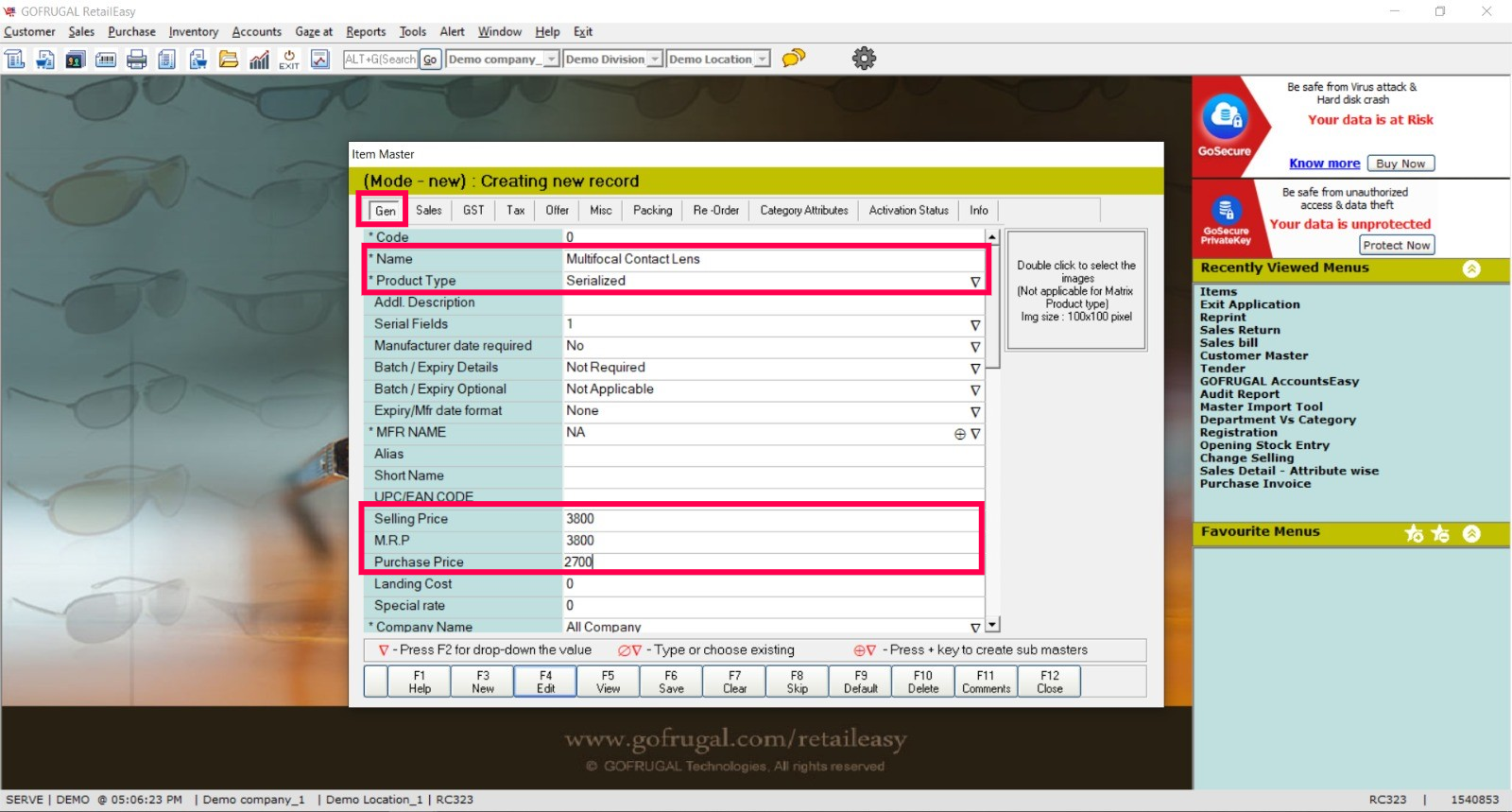Expand the Product Type dropdown
Screen dimensions: 1512x812
[x=974, y=282]
